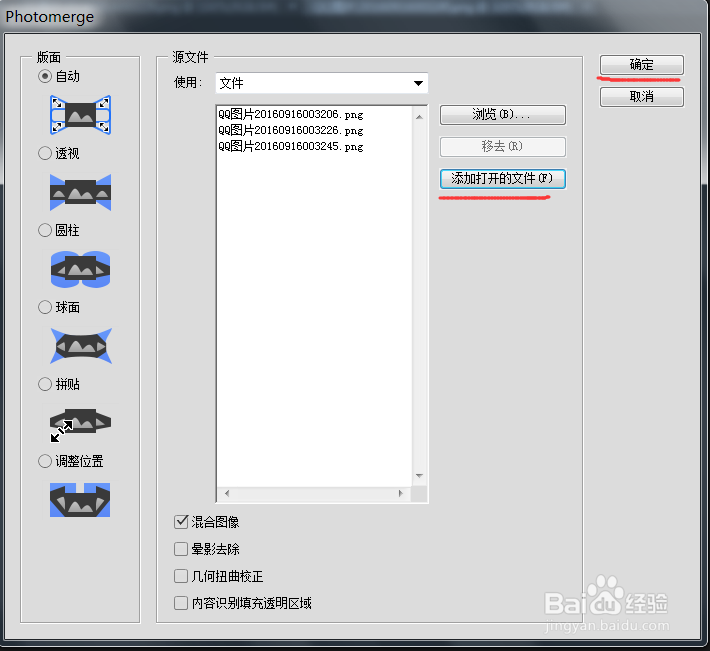Open the 使用 source dropdown
Viewport: 710px width, 651px height.
coord(321,83)
